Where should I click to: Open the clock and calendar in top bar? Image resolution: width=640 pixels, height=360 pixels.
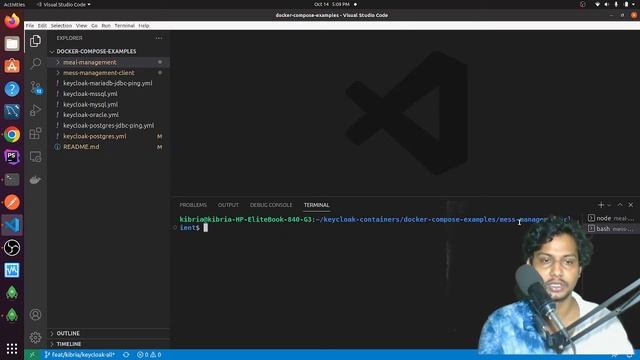(332, 4)
